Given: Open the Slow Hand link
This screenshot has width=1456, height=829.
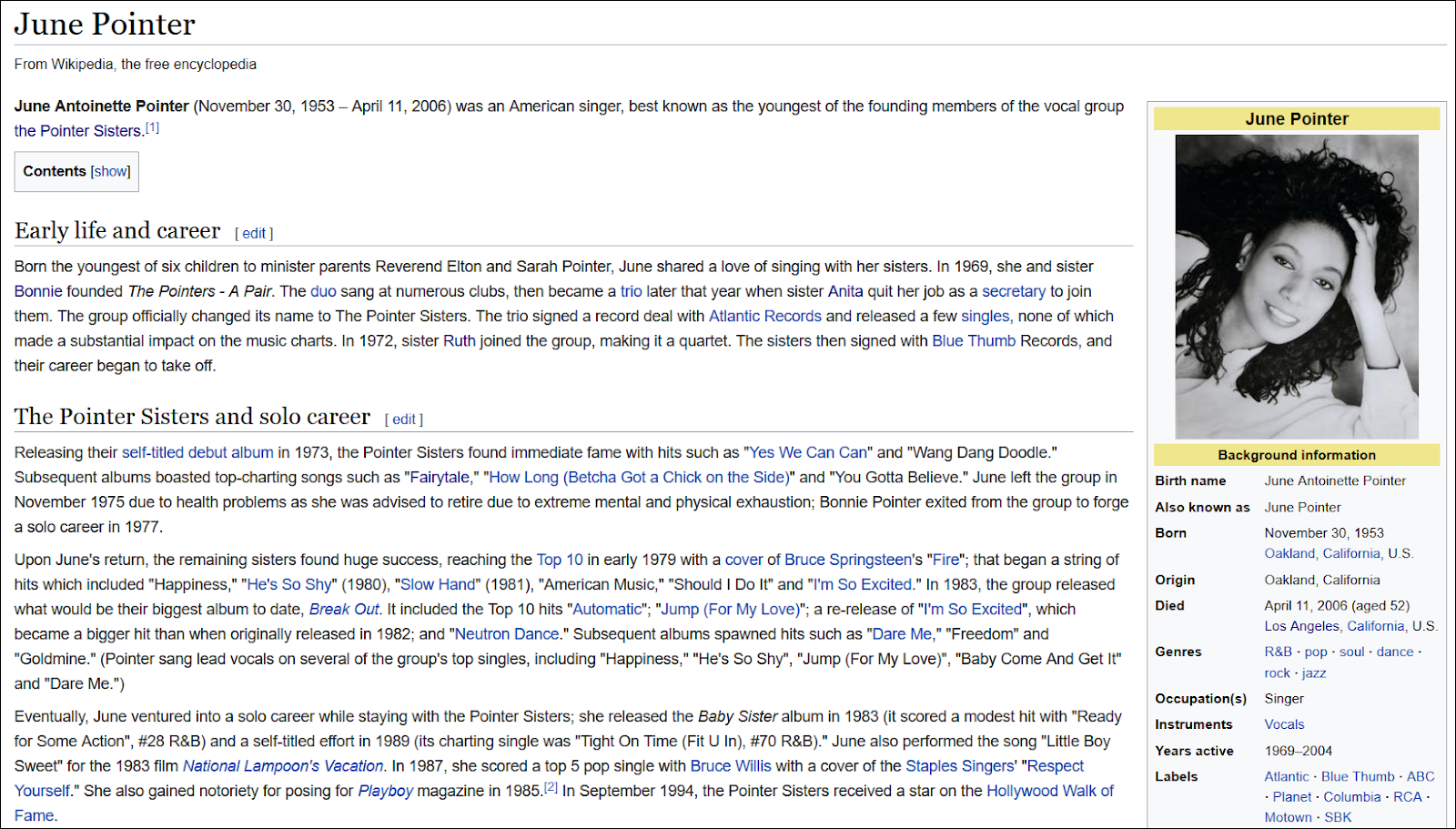Looking at the screenshot, I should tap(438, 584).
